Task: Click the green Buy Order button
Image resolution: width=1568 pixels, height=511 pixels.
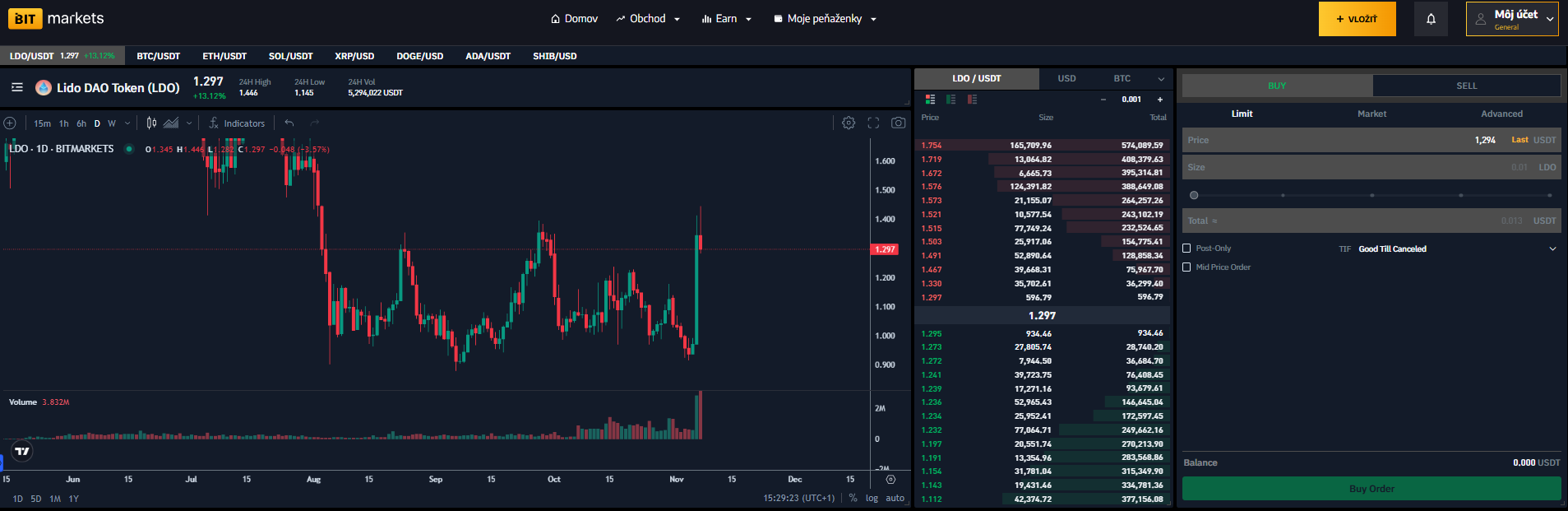Action: pyautogui.click(x=1371, y=489)
